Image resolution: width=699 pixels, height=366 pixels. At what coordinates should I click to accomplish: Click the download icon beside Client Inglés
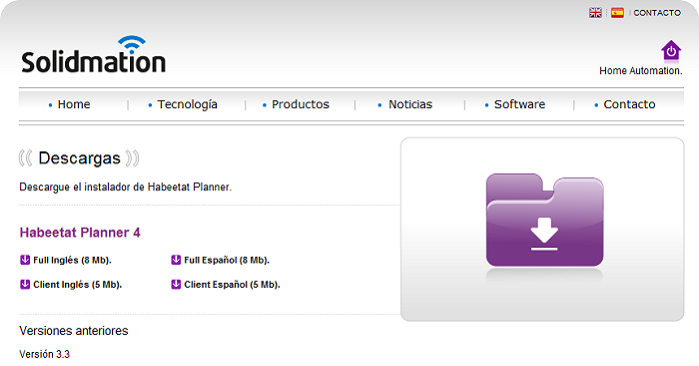pyautogui.click(x=25, y=284)
